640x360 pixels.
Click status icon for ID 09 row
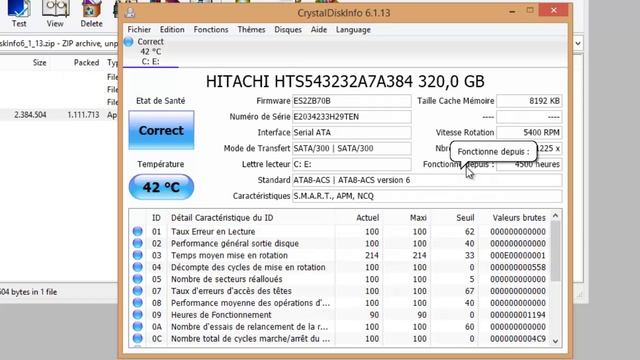coord(138,315)
